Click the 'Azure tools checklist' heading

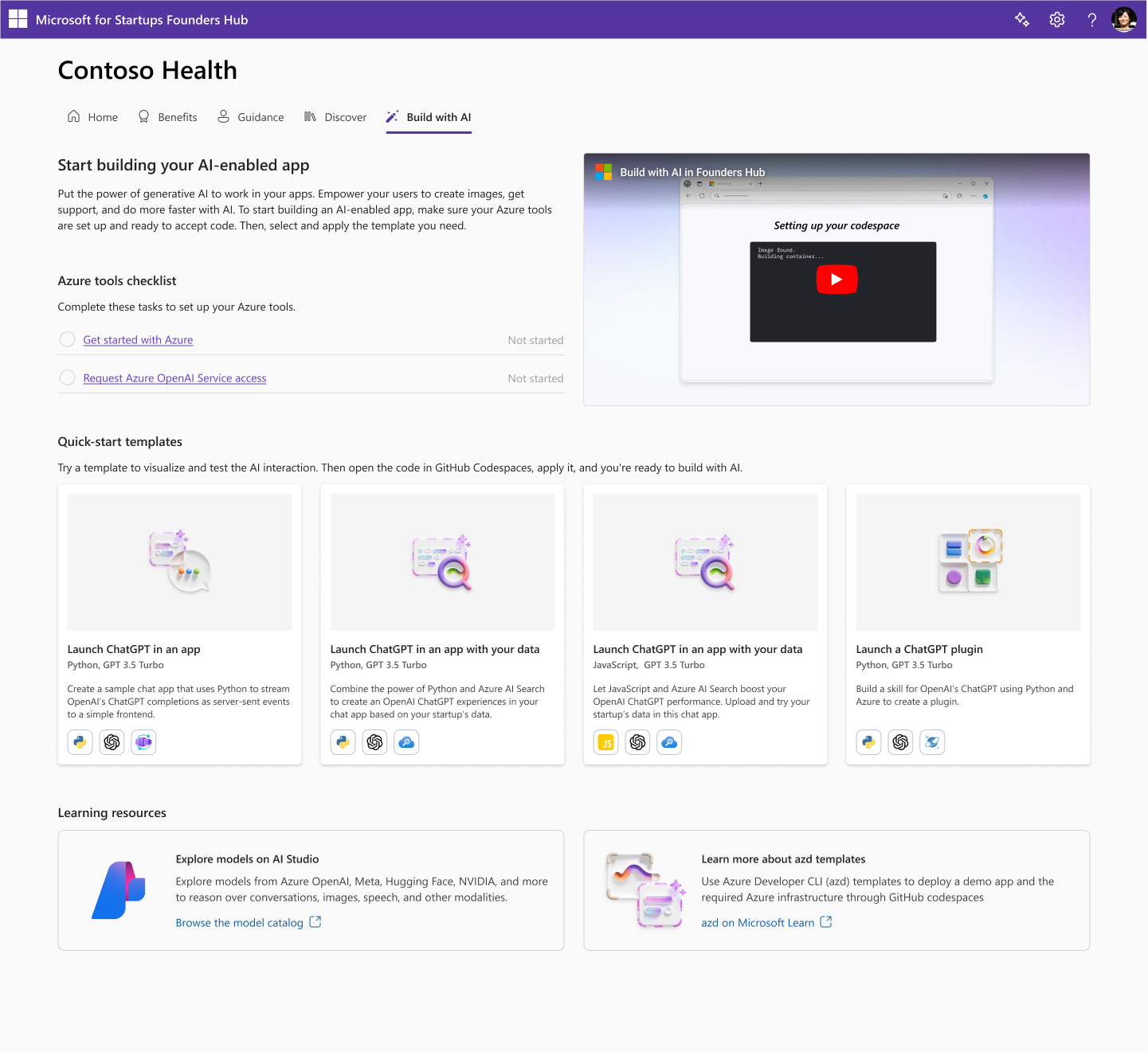(x=117, y=280)
